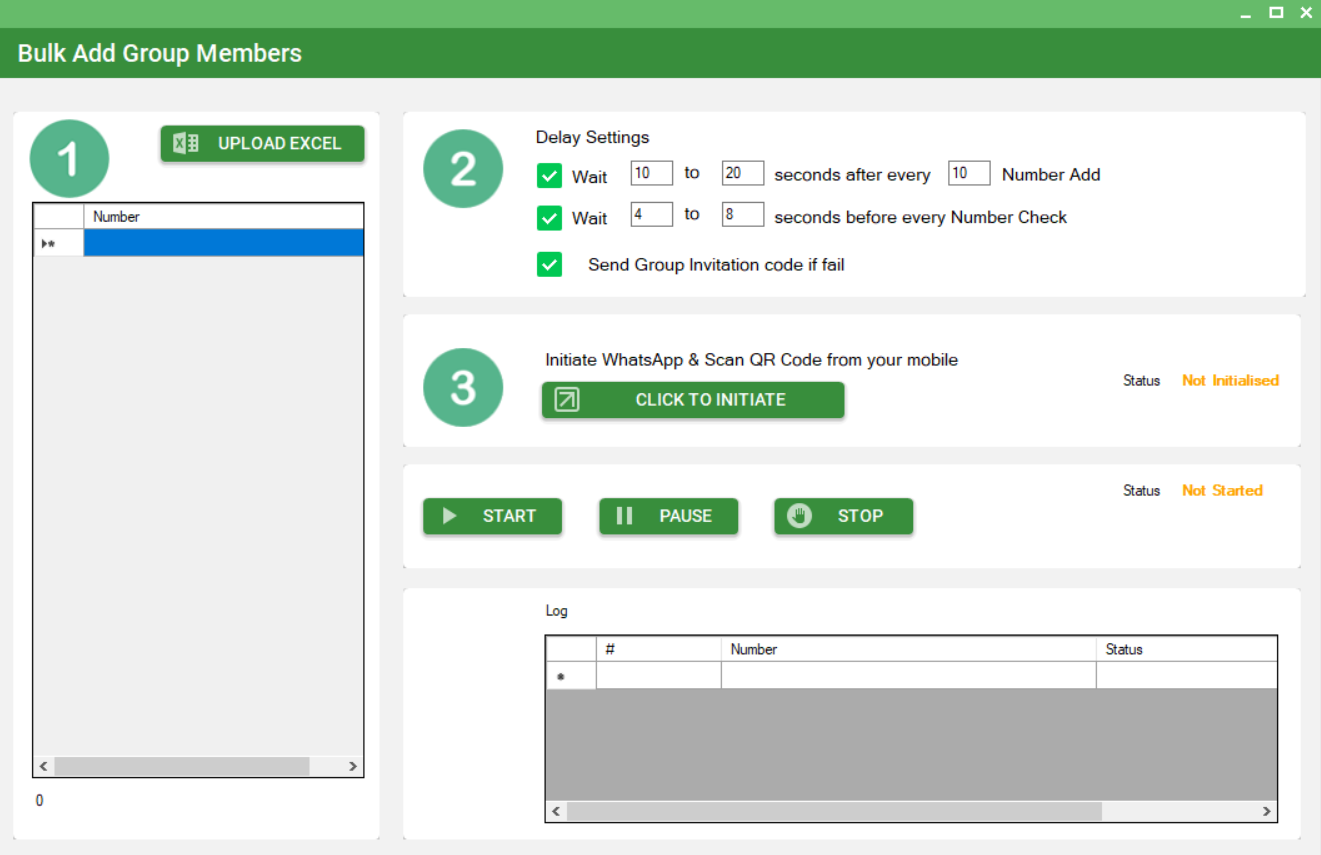Click the Excel icon on Upload button

click(186, 143)
